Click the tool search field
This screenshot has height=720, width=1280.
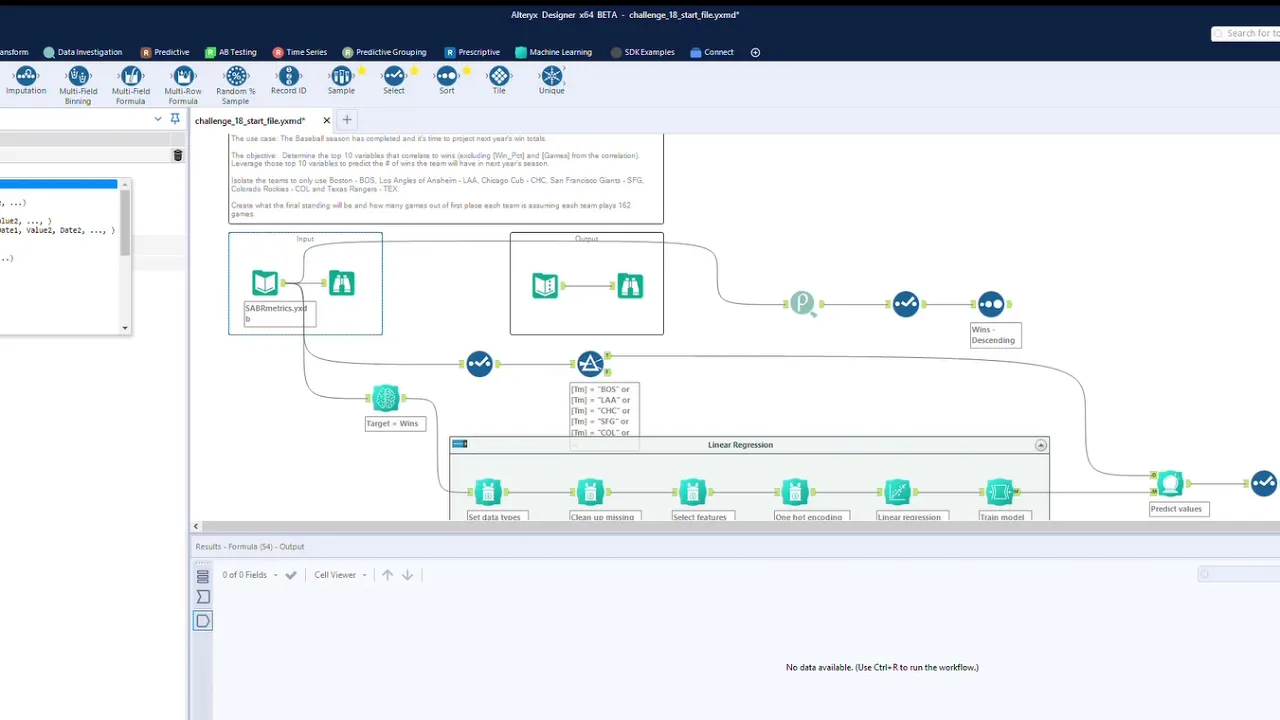click(x=1246, y=33)
